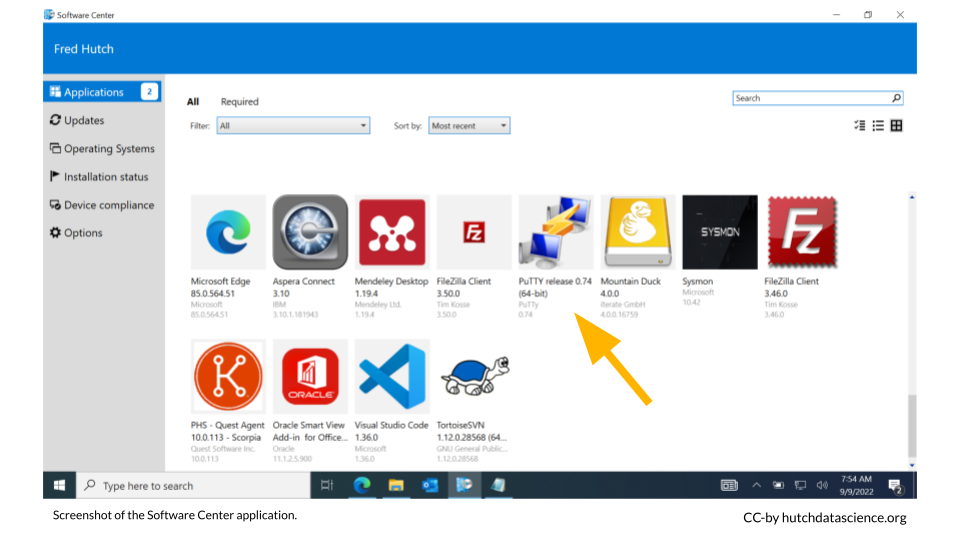Click the TortoiseSVN 1.12.0.28568 label
This screenshot has height=540, width=960.
[x=471, y=431]
